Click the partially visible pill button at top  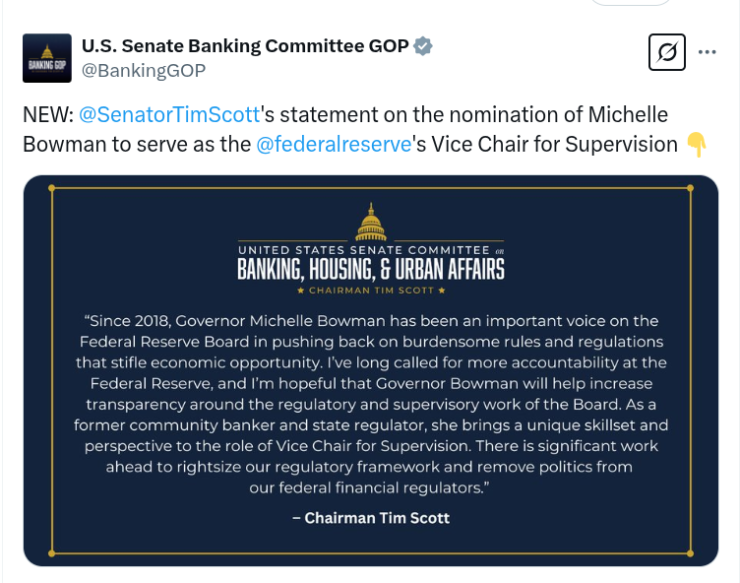point(631,2)
